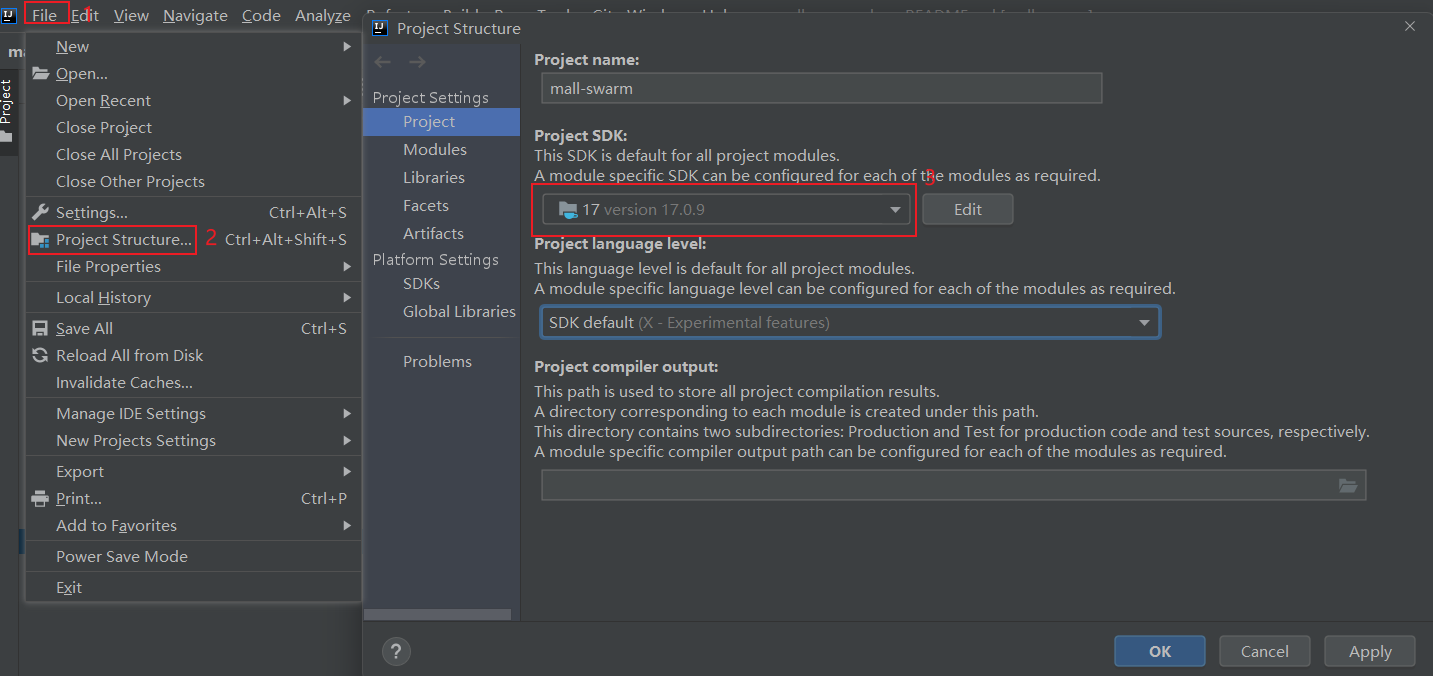The width and height of the screenshot is (1433, 676).
Task: Click the IntelliJ icon in Project Structure title
Action: [380, 28]
